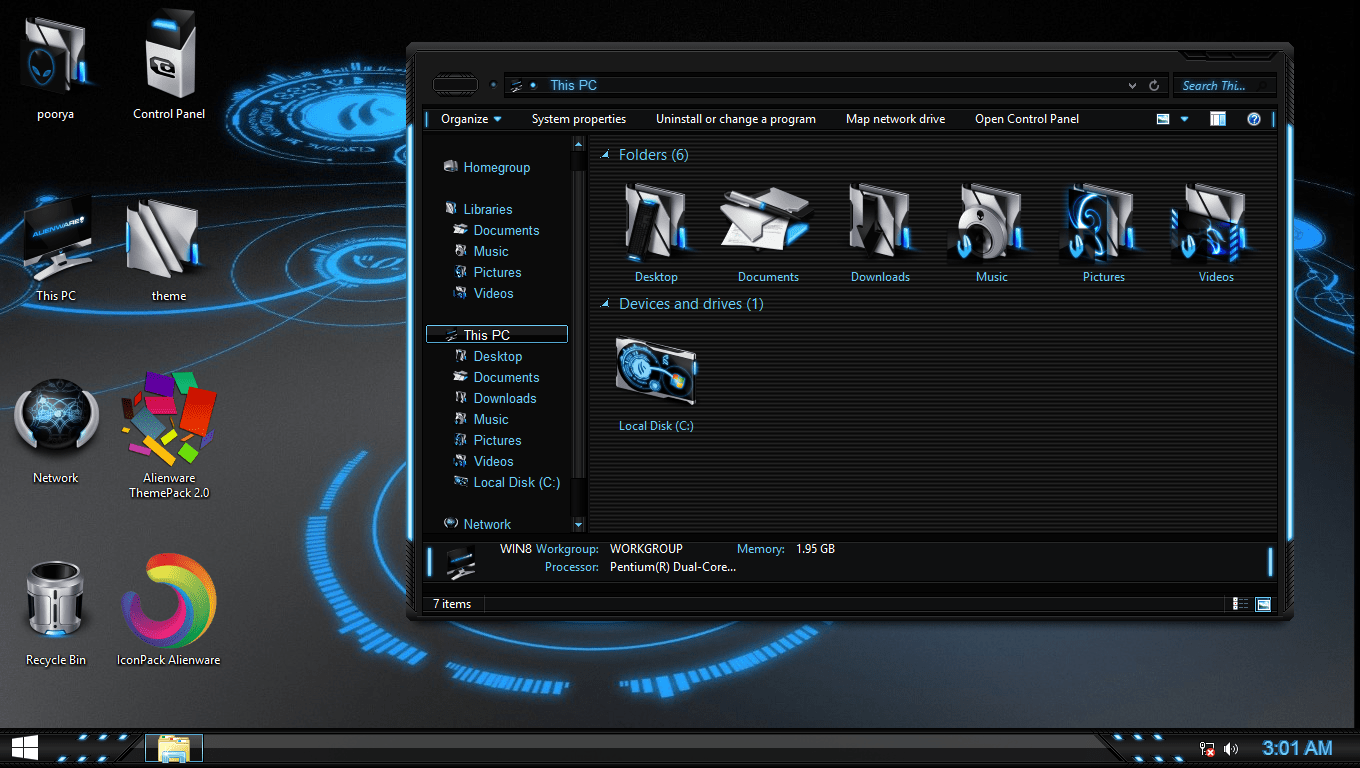Image resolution: width=1360 pixels, height=768 pixels.
Task: Launch Control Panel from the desktop
Action: [x=168, y=55]
